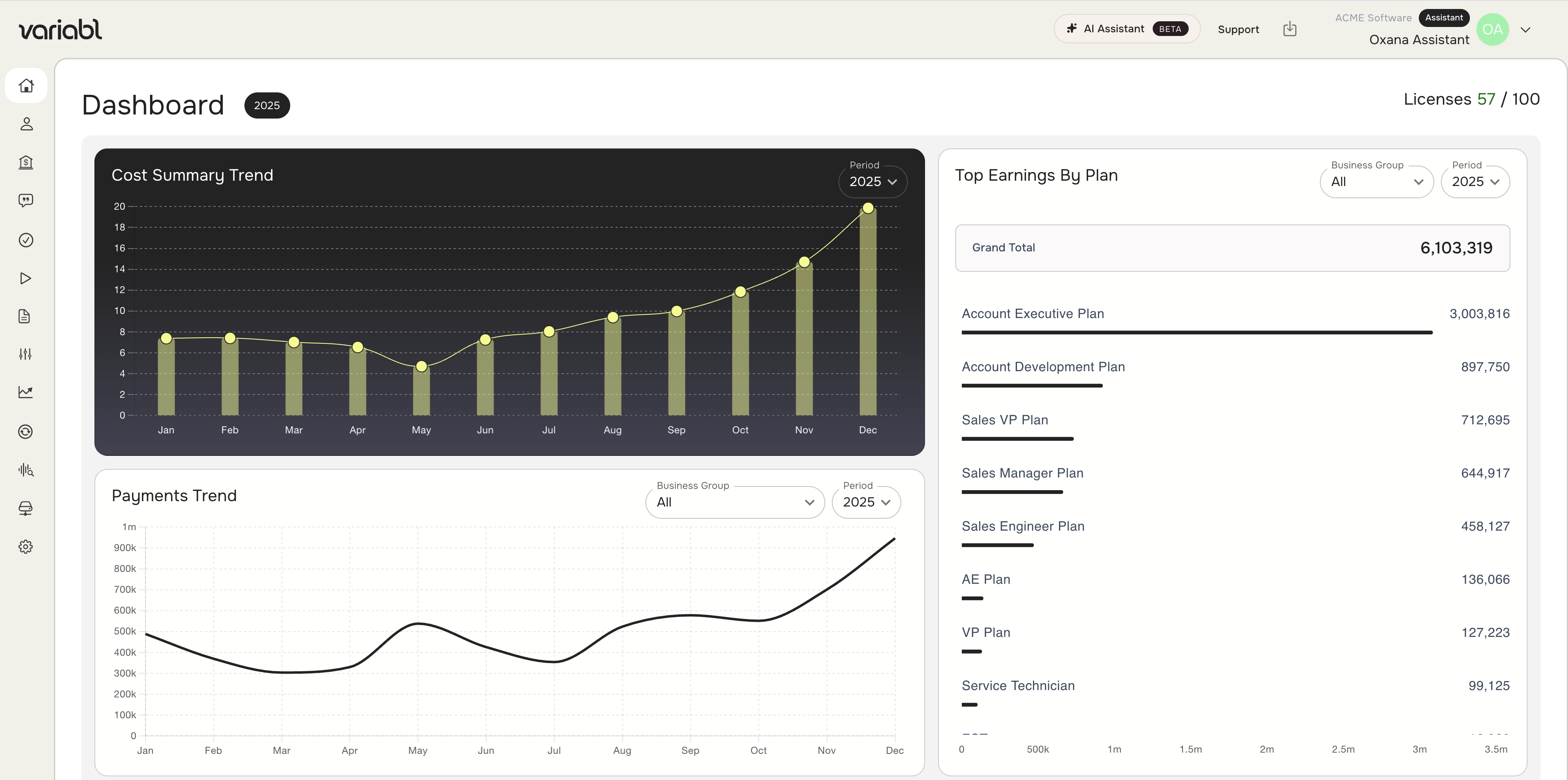The image size is (1568, 780).
Task: Open the circular sync sidebar icon
Action: [x=26, y=432]
